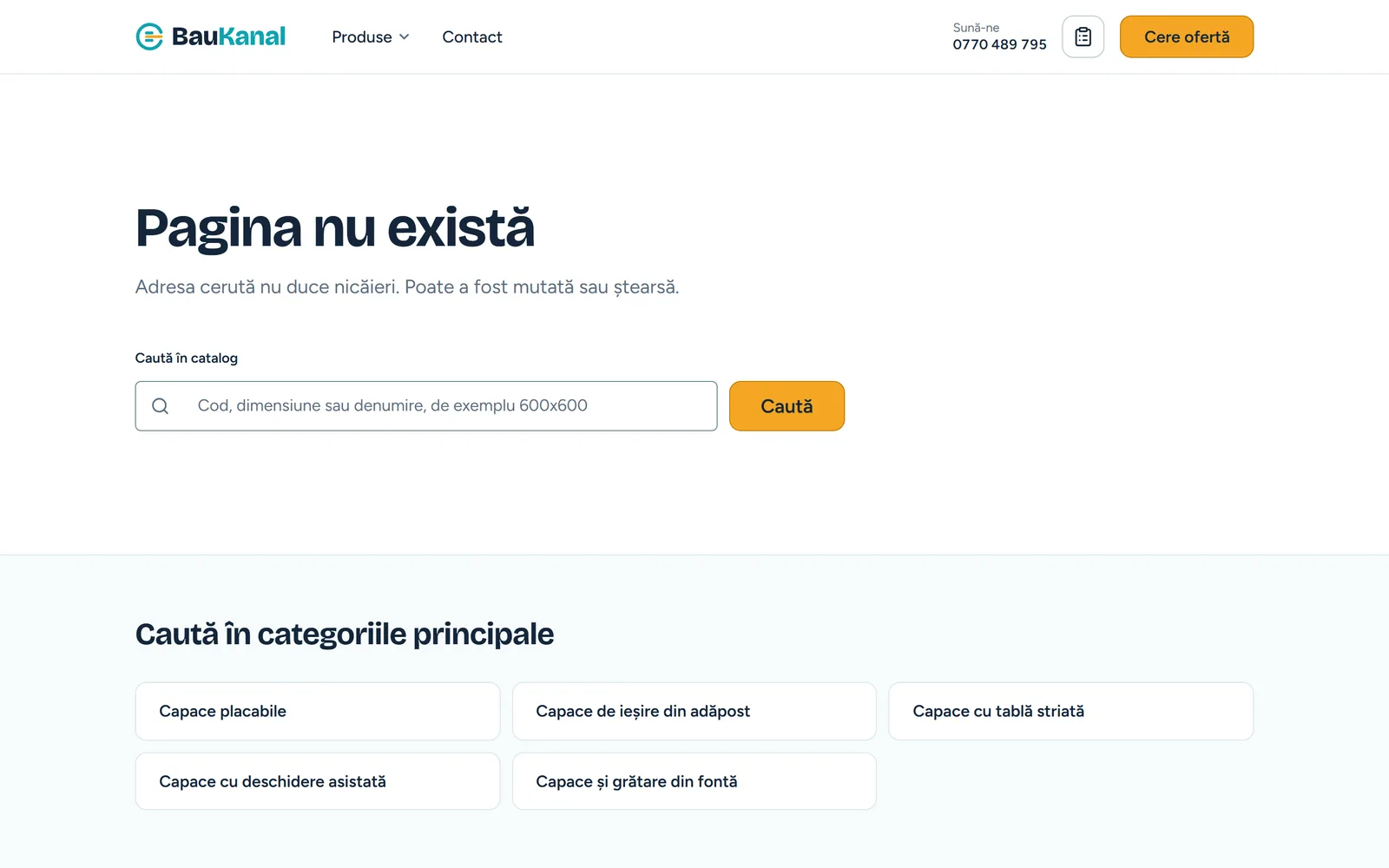Click the Pagina nu există heading
The image size is (1389, 868).
click(x=335, y=228)
